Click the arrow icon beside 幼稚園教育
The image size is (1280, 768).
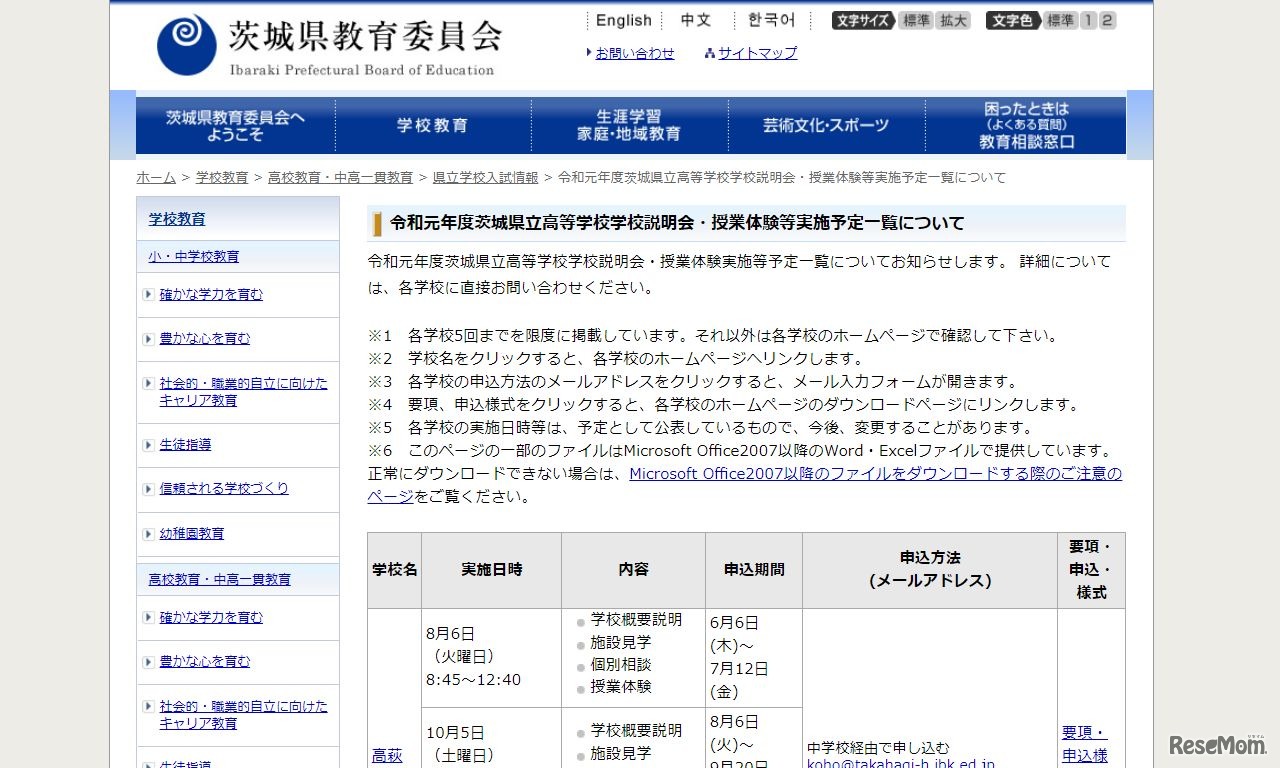tap(148, 534)
